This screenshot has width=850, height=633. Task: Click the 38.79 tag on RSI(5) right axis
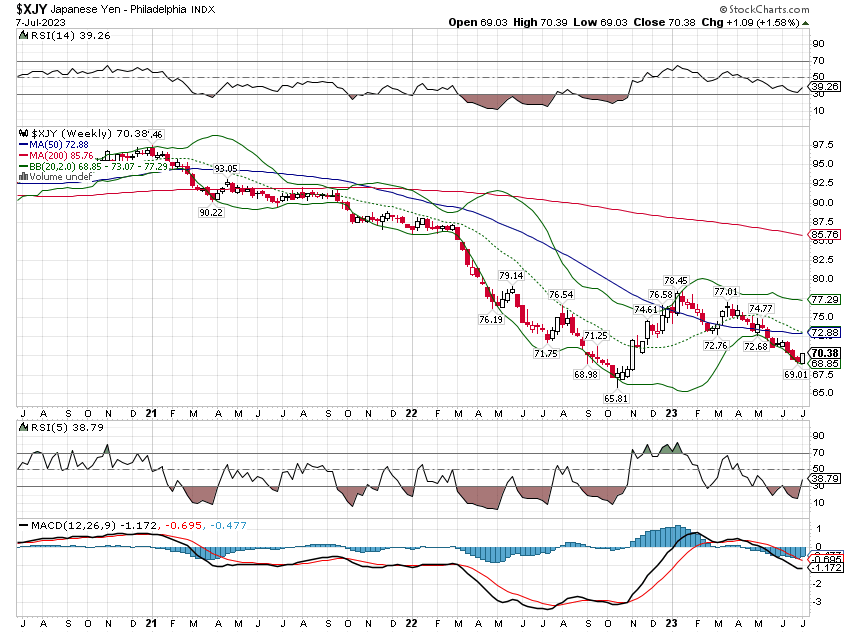coord(825,479)
